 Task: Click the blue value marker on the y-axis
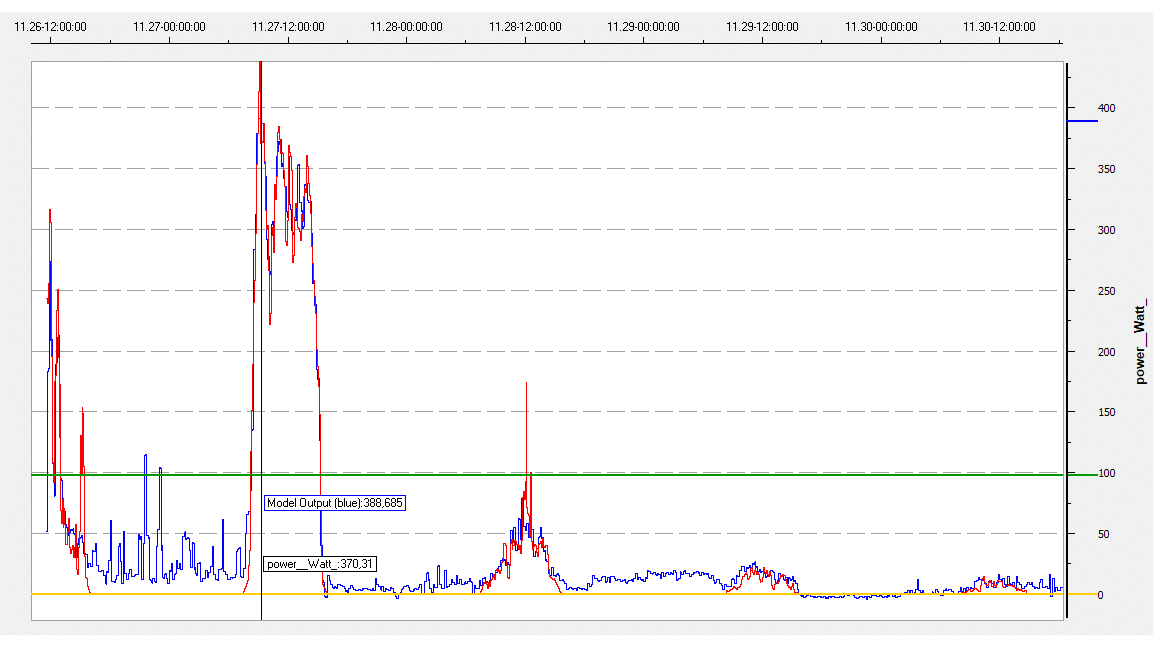point(1082,121)
